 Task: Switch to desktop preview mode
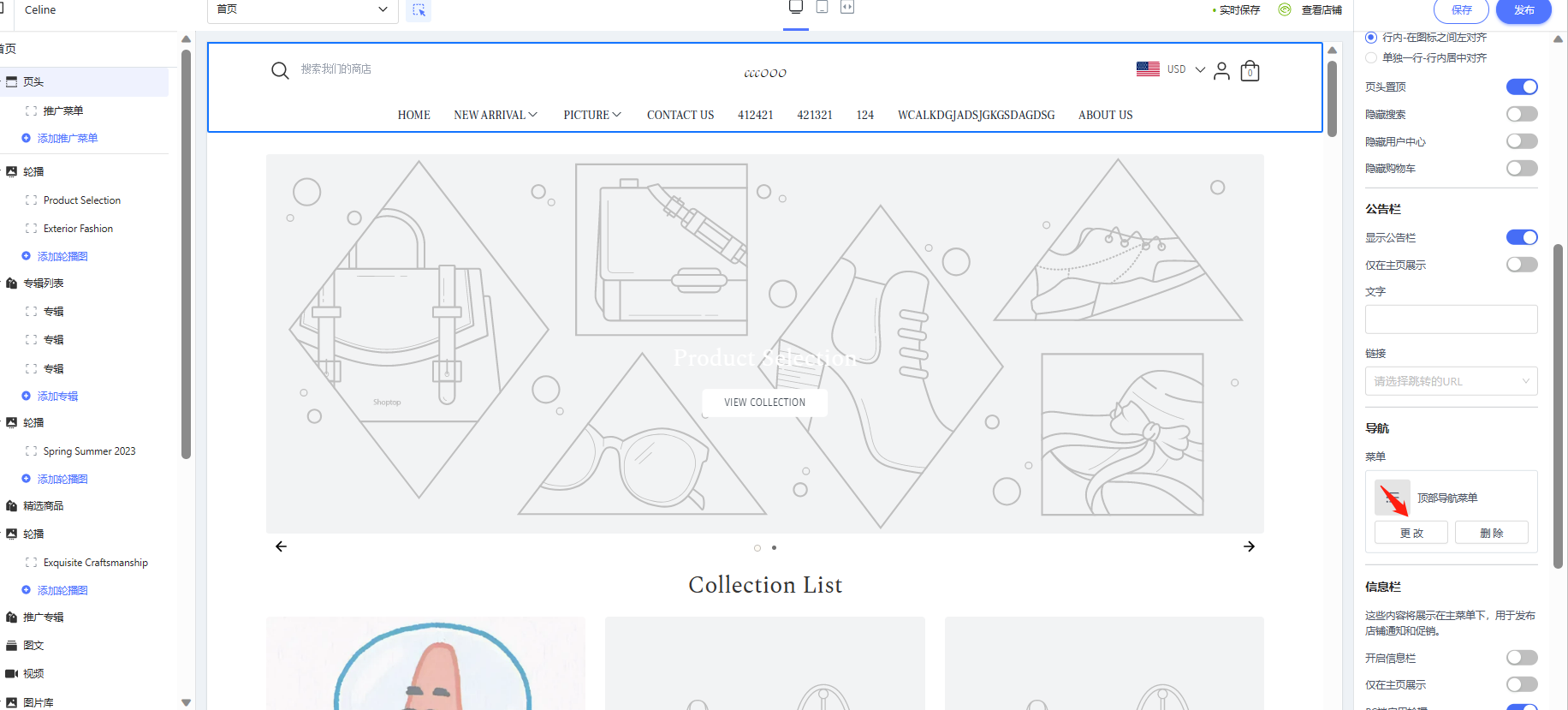(796, 8)
